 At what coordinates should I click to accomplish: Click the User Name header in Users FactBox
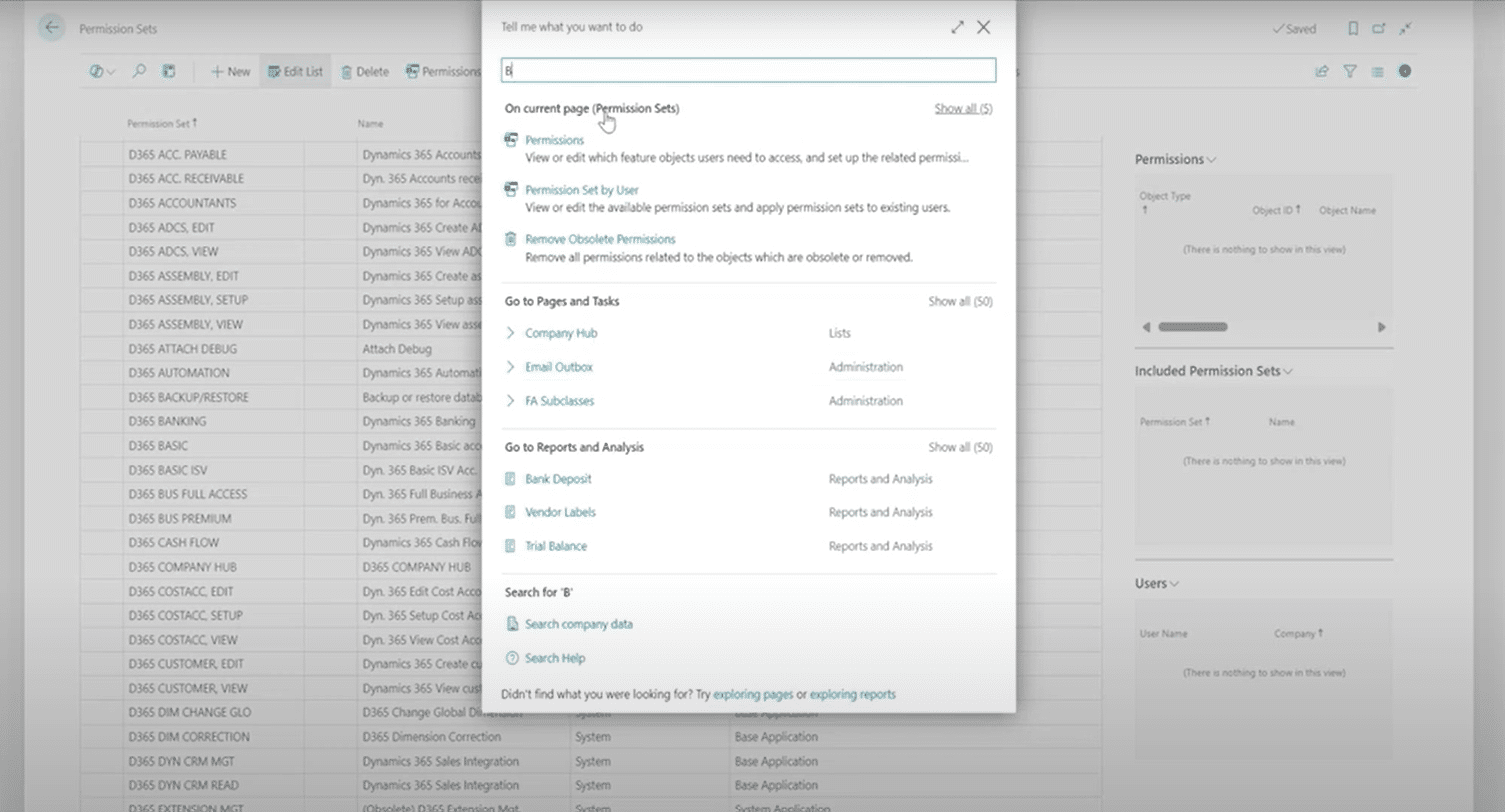click(x=1164, y=634)
